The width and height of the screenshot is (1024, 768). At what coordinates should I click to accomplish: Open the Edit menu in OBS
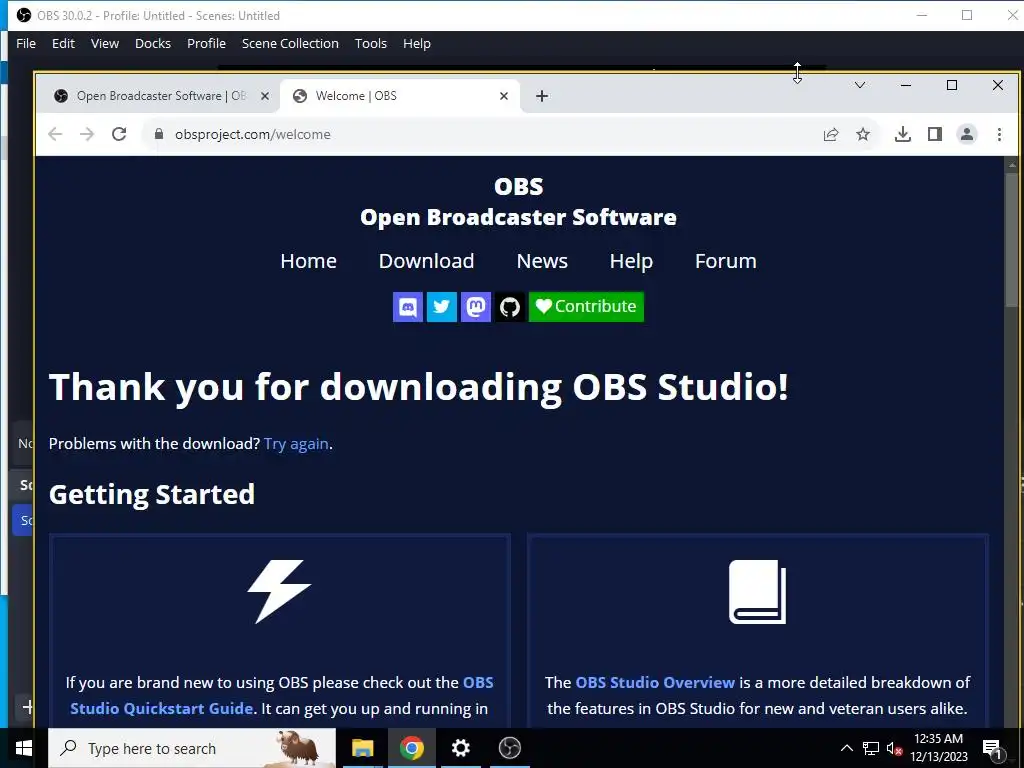point(63,44)
